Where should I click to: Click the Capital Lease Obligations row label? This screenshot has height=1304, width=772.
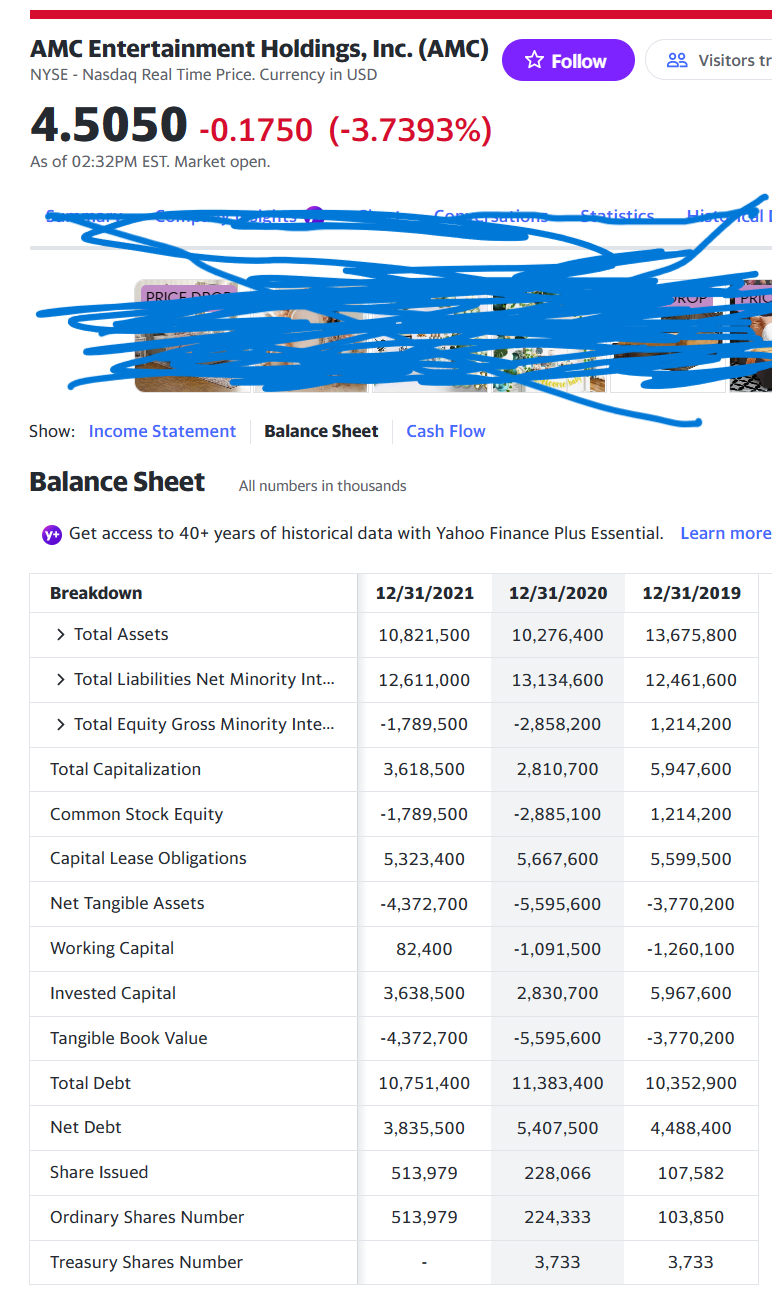point(148,858)
